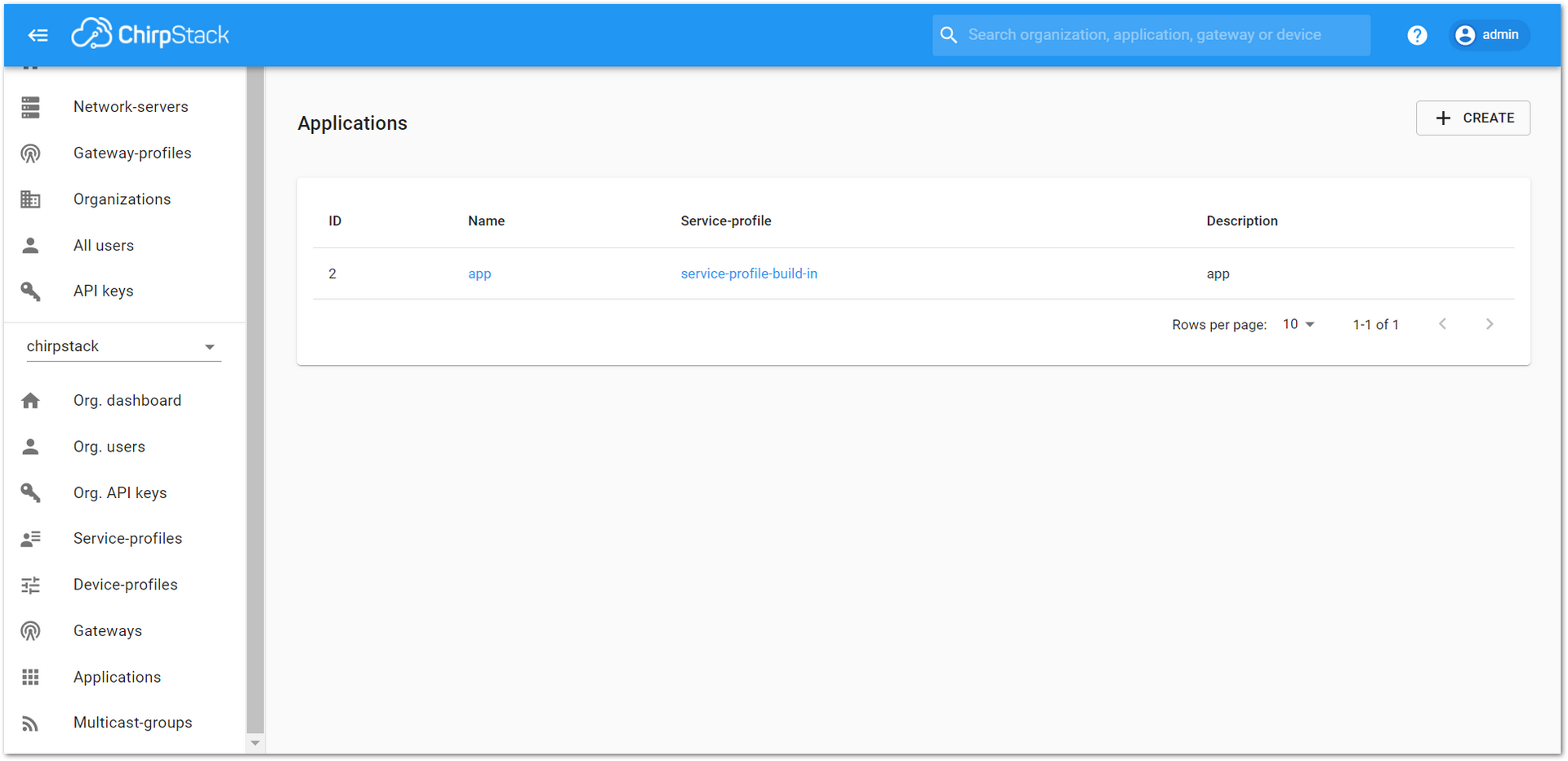This screenshot has height=761, width=1568.
Task: Open All users page
Action: click(x=104, y=246)
